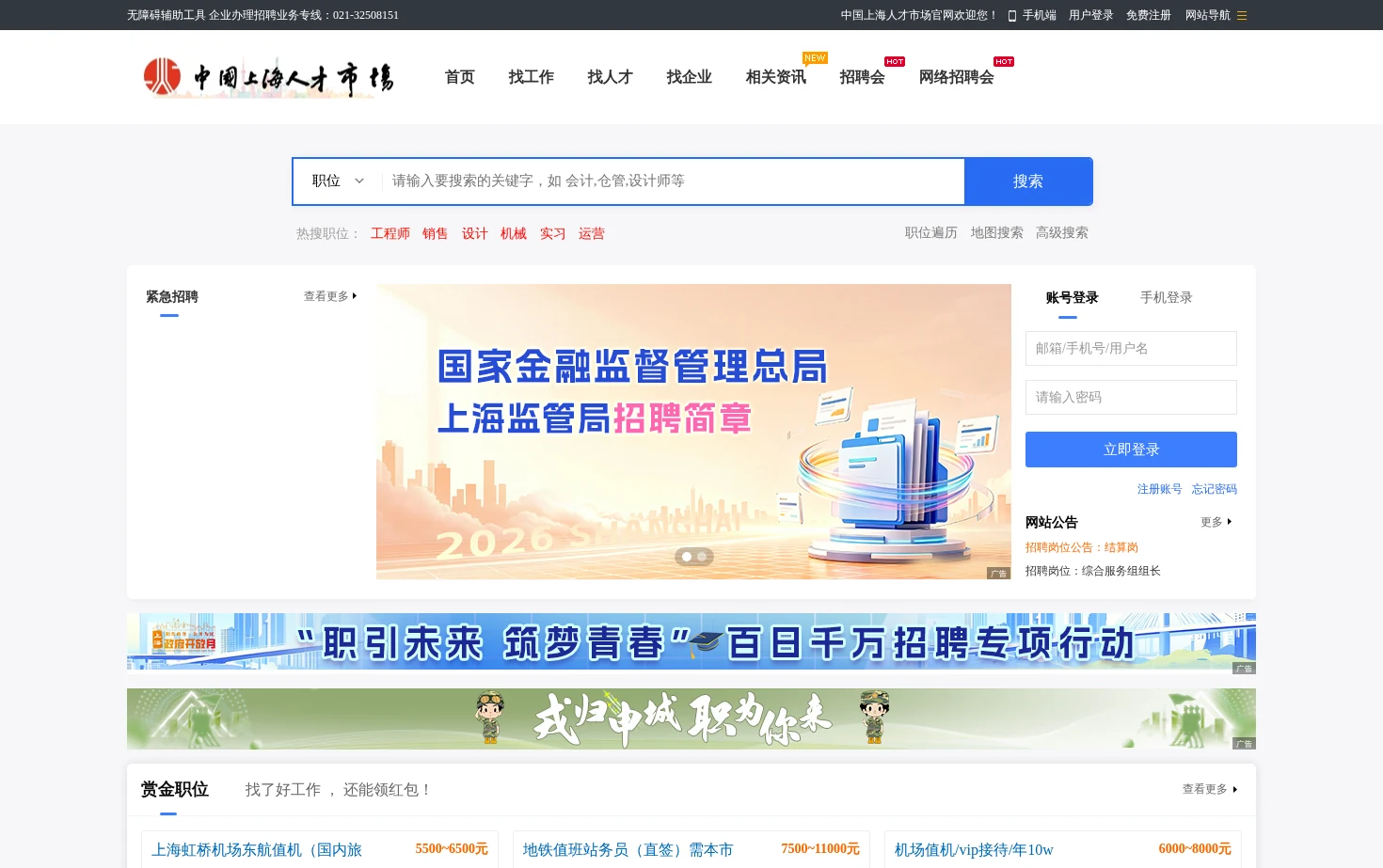
Task: Open the 相关资讯 nav item
Action: [x=776, y=77]
